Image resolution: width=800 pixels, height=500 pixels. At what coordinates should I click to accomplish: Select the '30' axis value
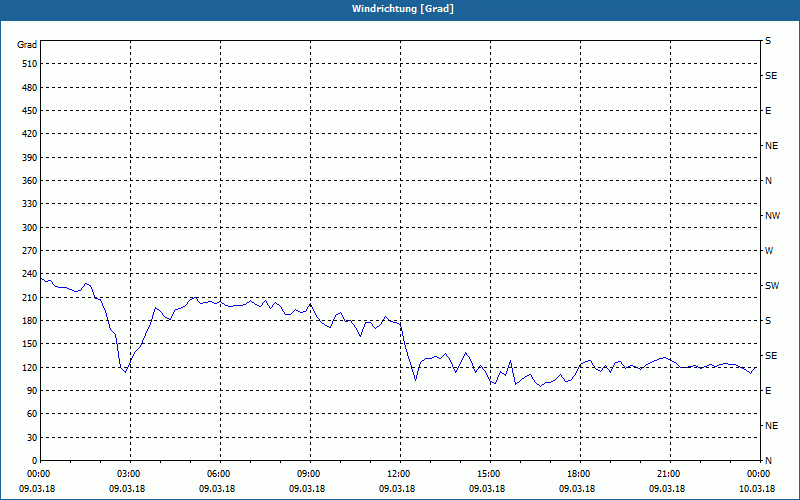(32, 437)
